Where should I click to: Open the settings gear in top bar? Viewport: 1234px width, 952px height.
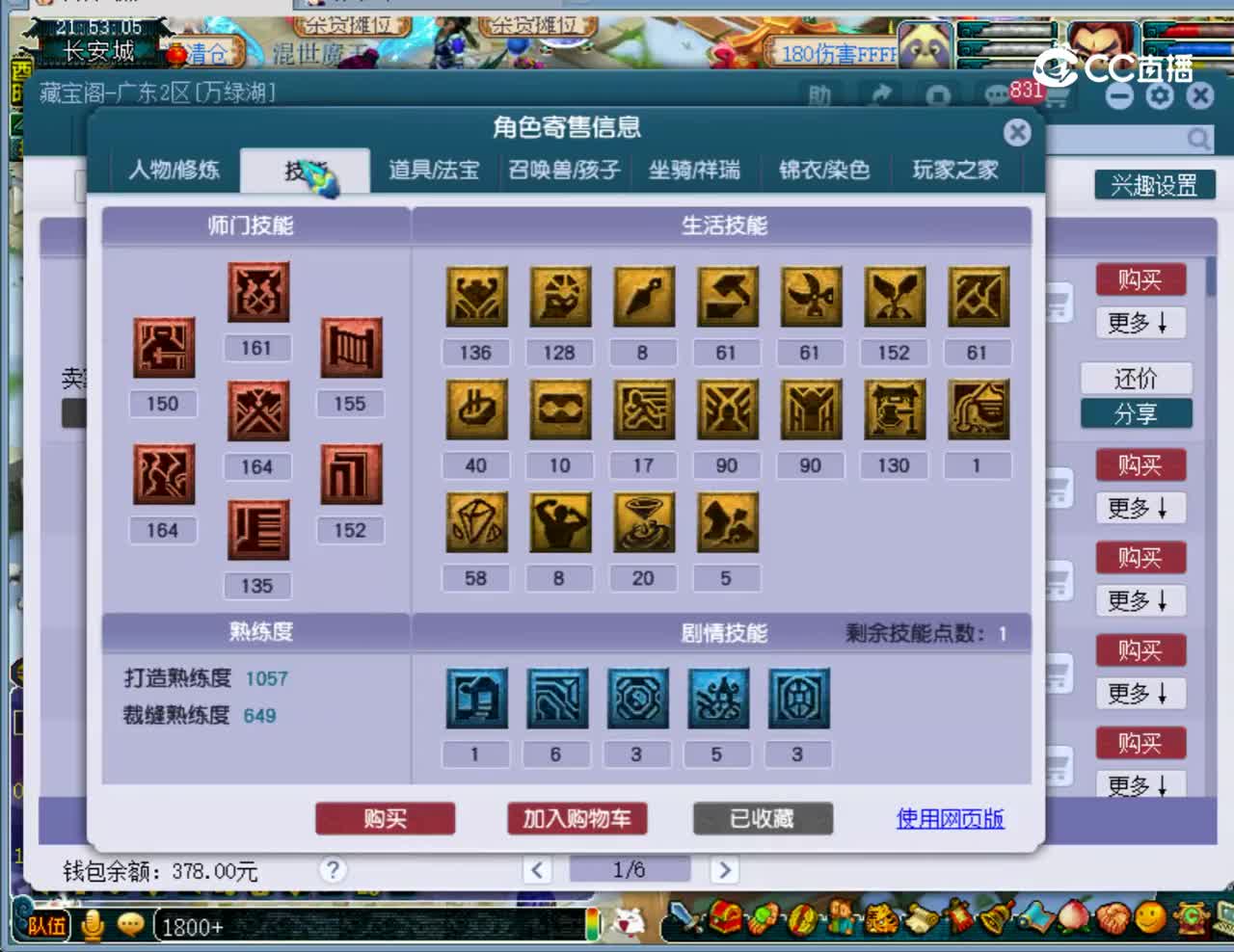(1160, 95)
